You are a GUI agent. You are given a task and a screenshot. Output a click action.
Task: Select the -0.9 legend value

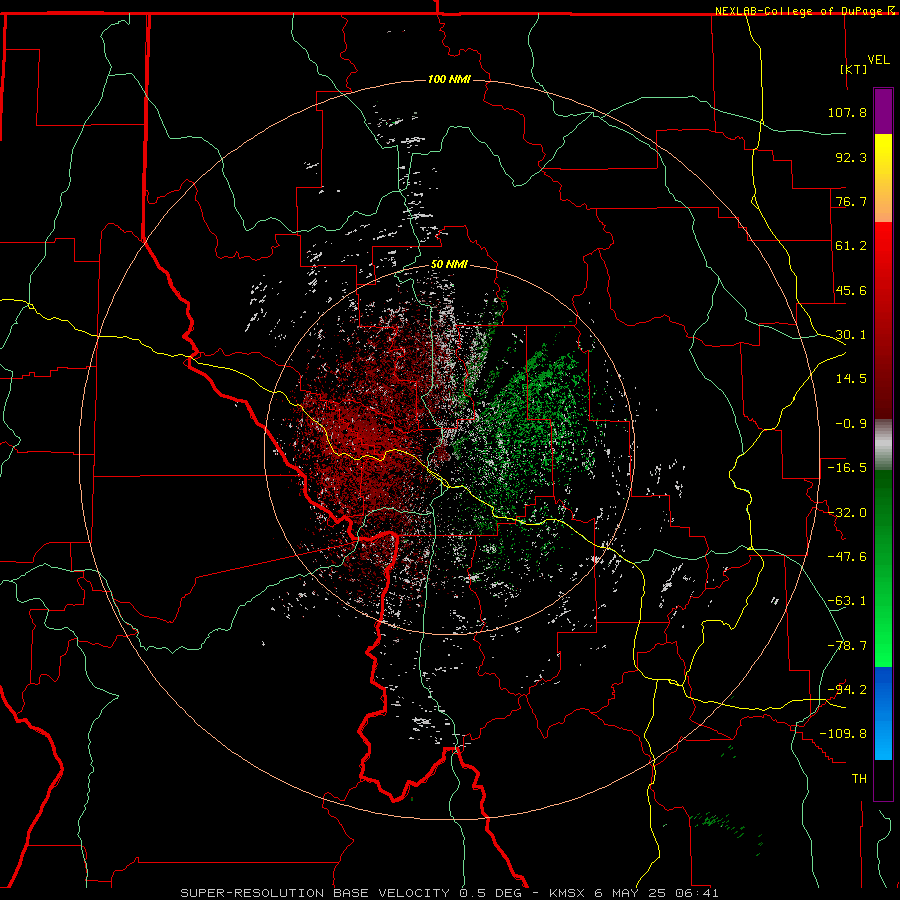point(851,424)
